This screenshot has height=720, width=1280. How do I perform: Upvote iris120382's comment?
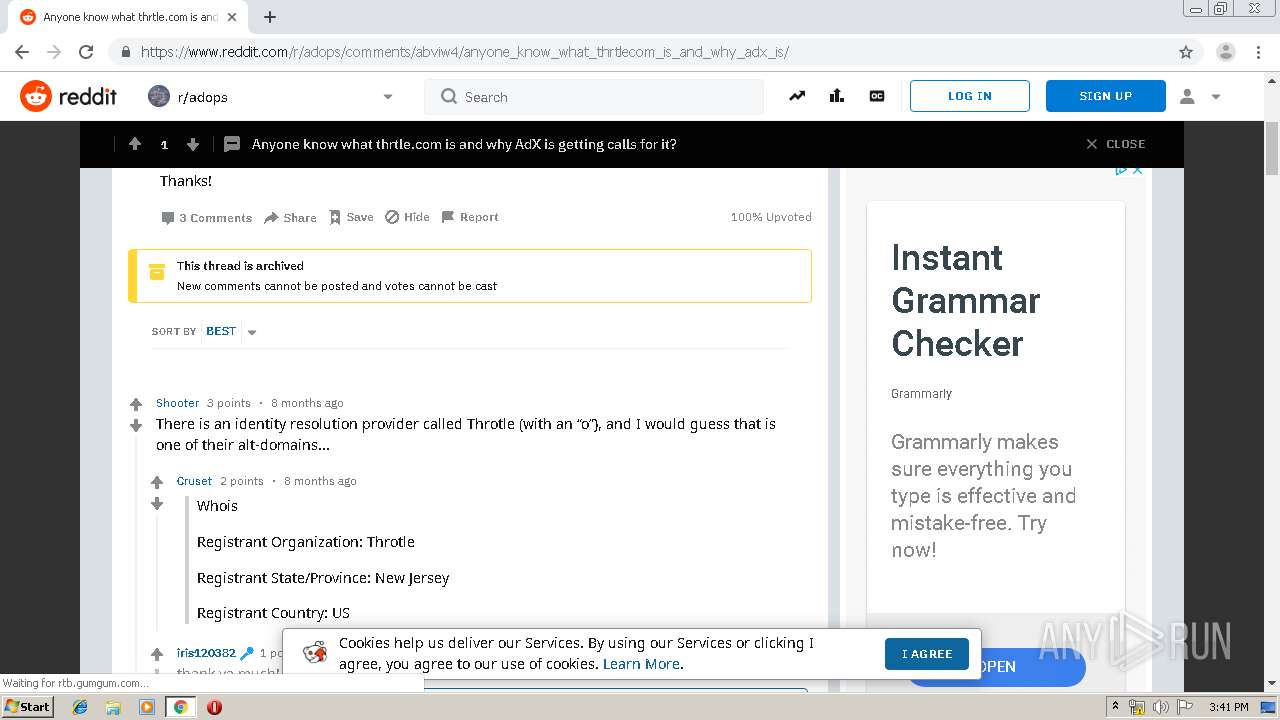tap(157, 654)
